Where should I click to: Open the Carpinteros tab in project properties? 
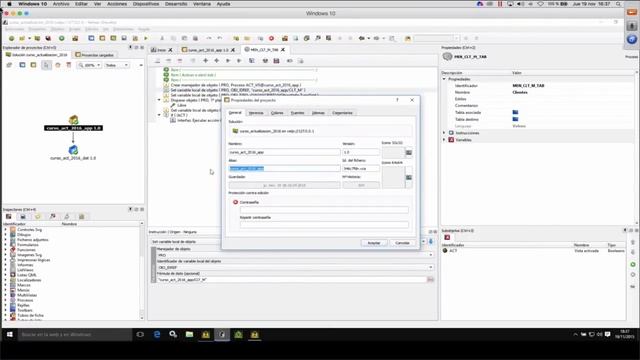(342, 113)
